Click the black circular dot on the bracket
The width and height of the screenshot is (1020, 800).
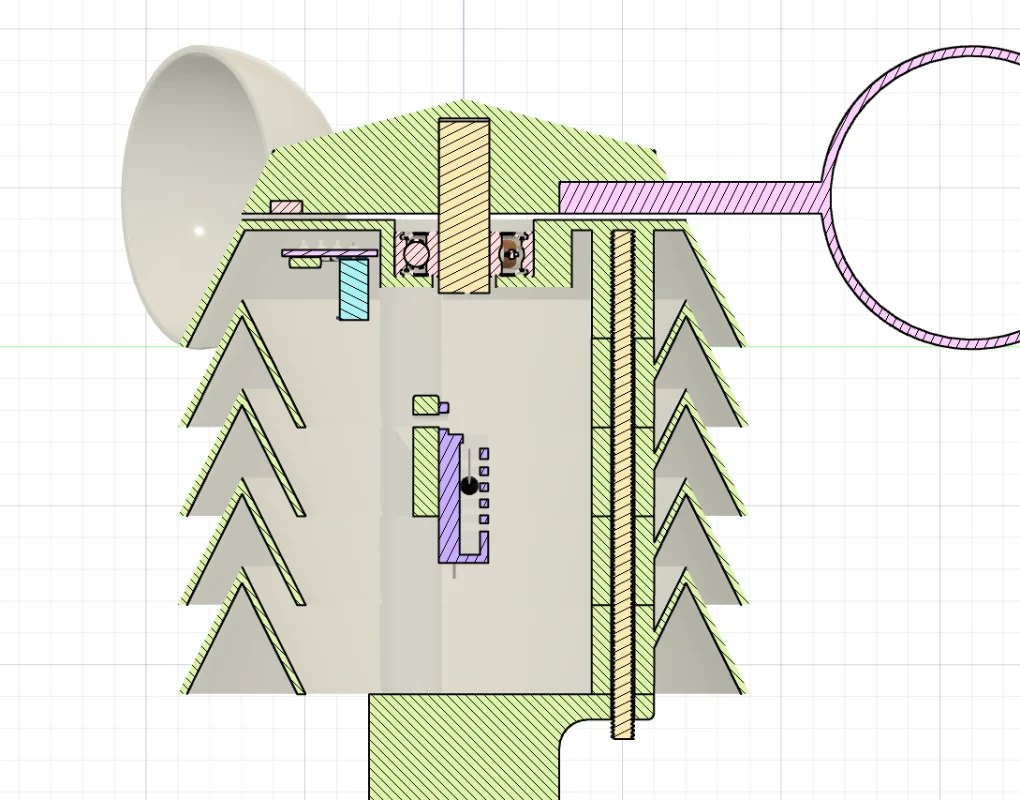point(468,486)
